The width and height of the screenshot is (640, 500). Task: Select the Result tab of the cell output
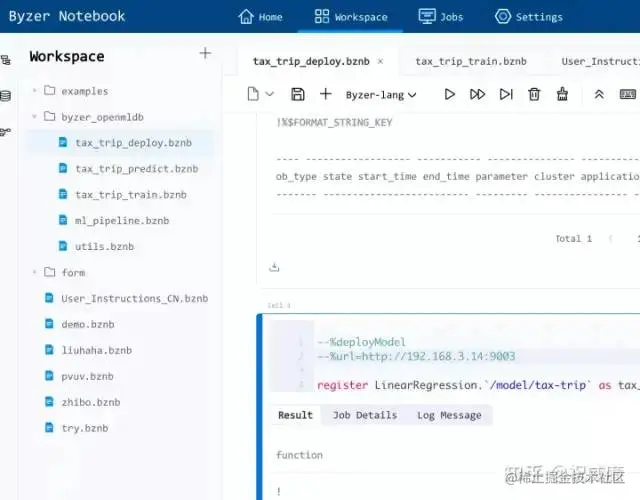click(295, 415)
